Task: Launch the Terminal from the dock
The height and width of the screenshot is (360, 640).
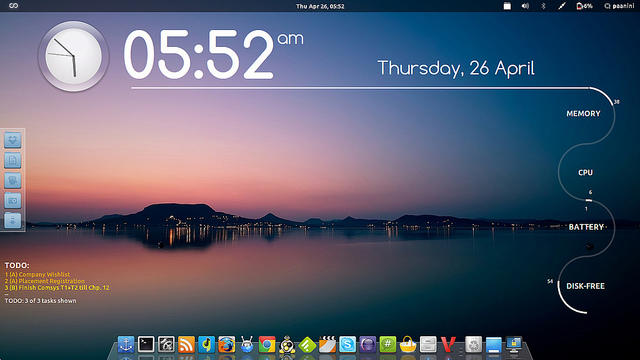Action: point(146,344)
